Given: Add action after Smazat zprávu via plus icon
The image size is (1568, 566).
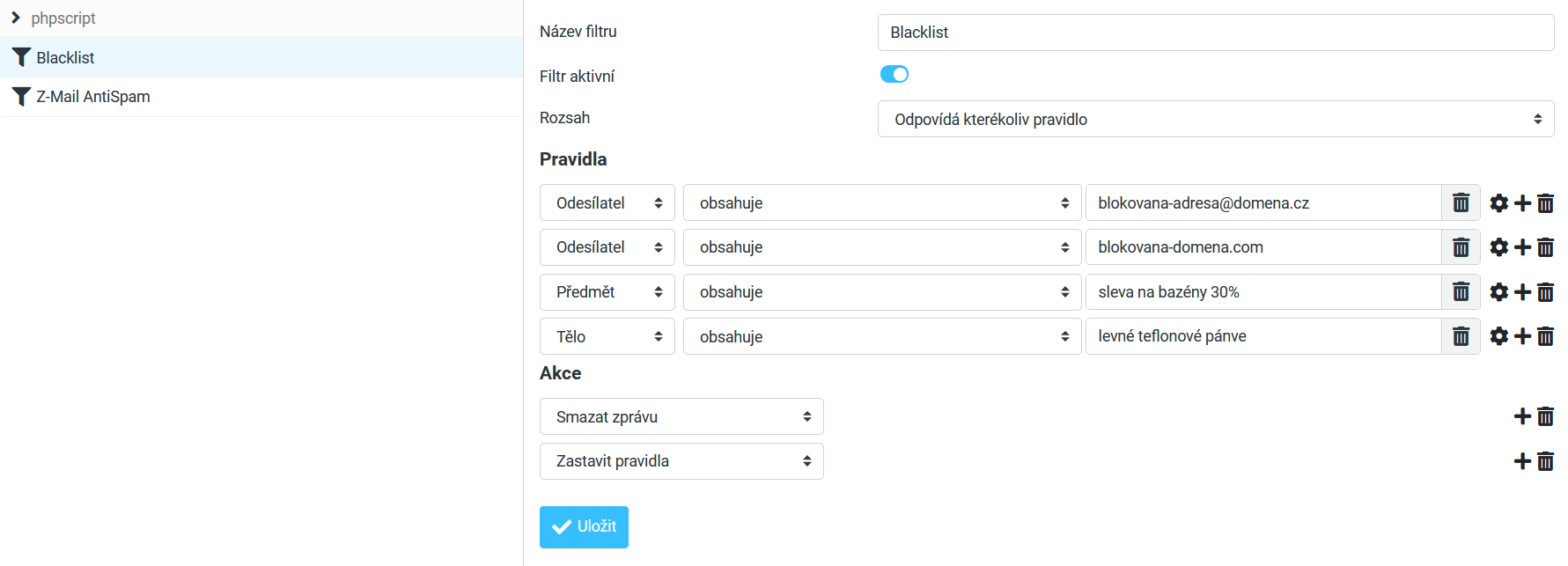Looking at the screenshot, I should [1522, 416].
